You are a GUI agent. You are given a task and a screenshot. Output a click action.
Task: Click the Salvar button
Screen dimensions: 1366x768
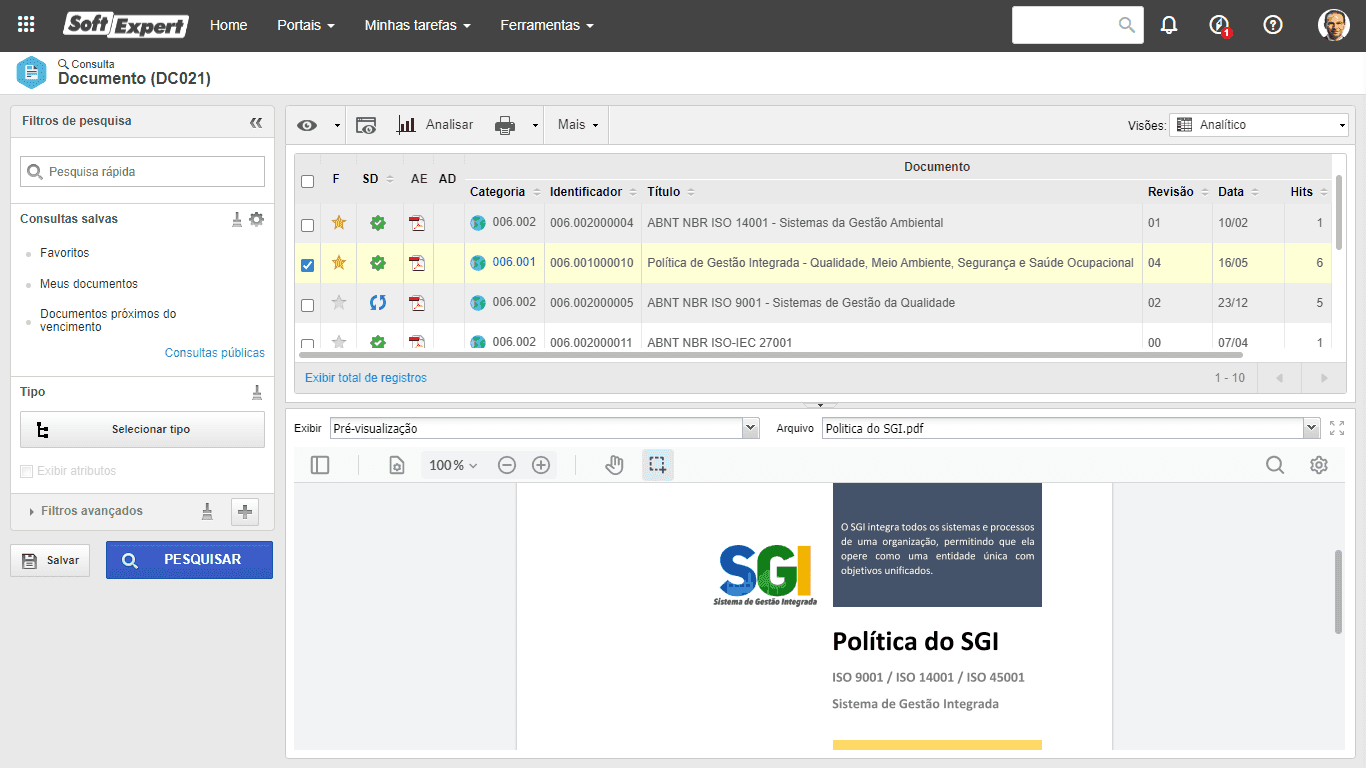(x=50, y=560)
